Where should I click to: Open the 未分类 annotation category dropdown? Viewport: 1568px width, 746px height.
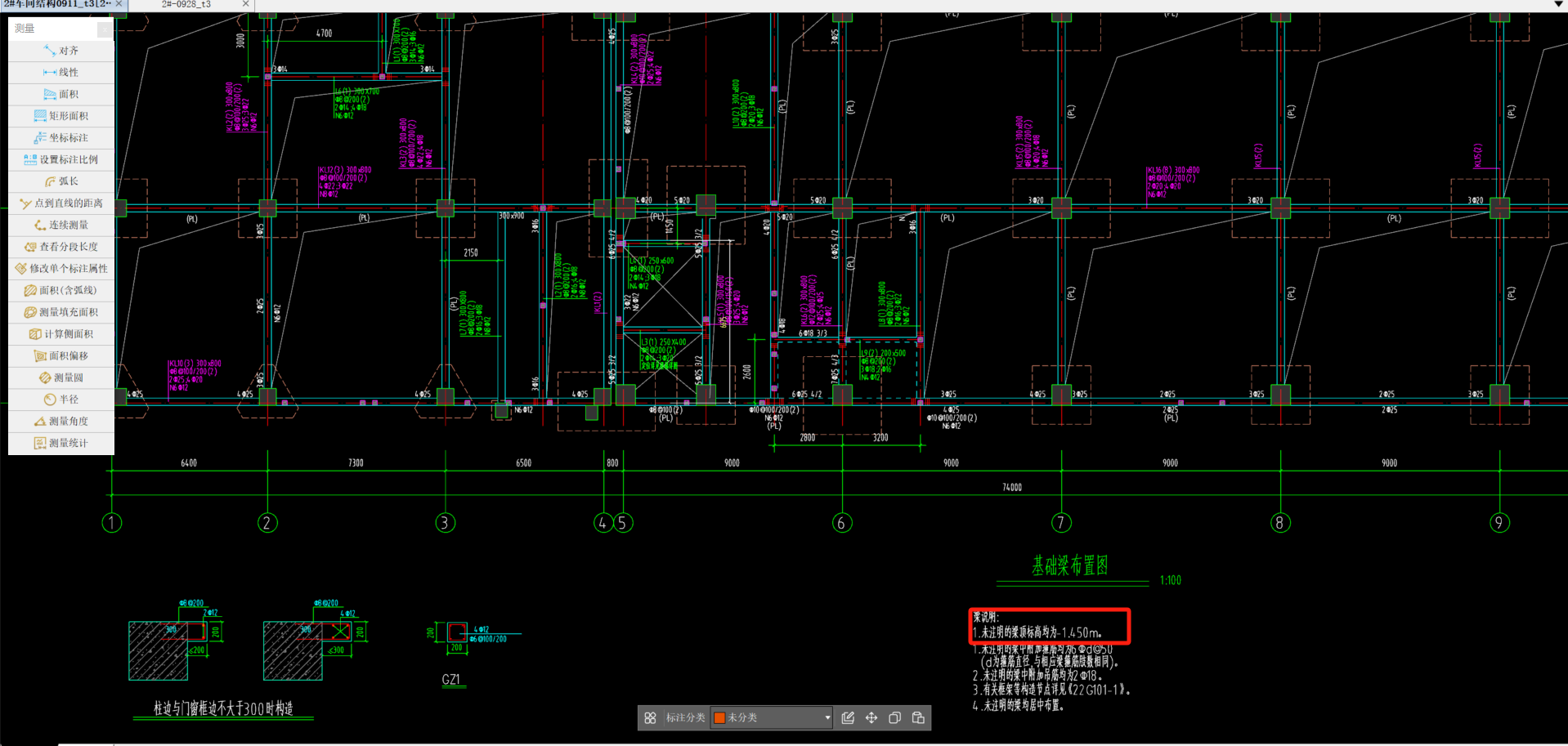[772, 717]
